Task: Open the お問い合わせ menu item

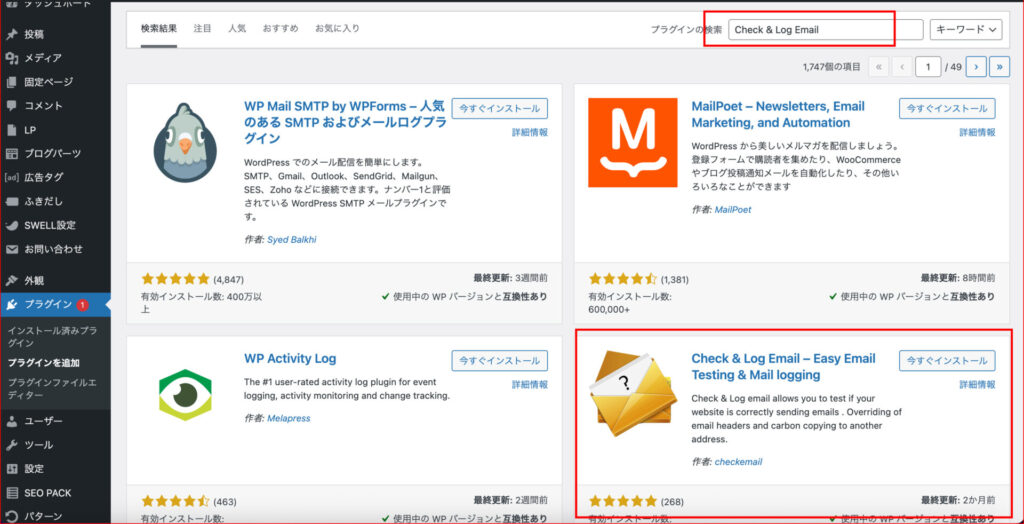Action: coord(54,249)
